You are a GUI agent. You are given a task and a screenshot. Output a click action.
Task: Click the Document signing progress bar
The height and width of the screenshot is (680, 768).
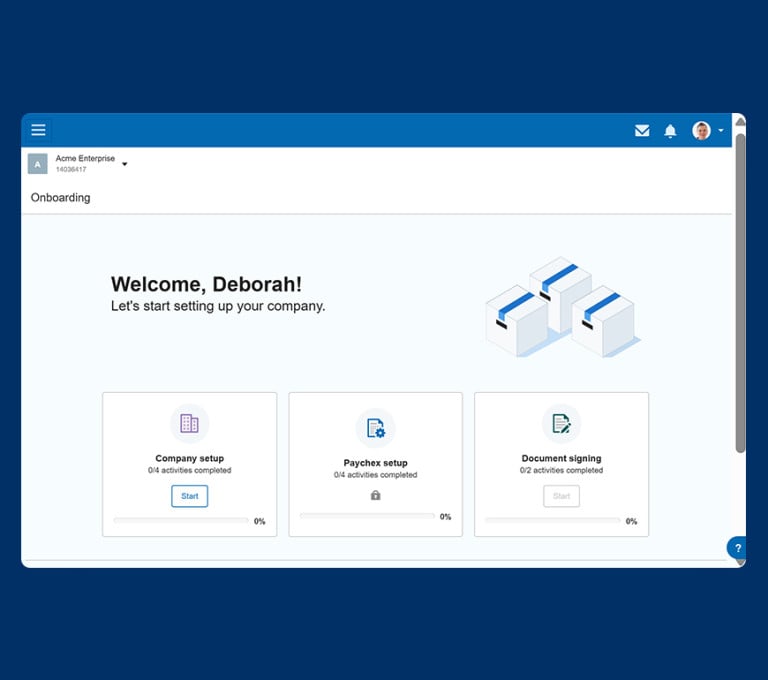click(552, 520)
